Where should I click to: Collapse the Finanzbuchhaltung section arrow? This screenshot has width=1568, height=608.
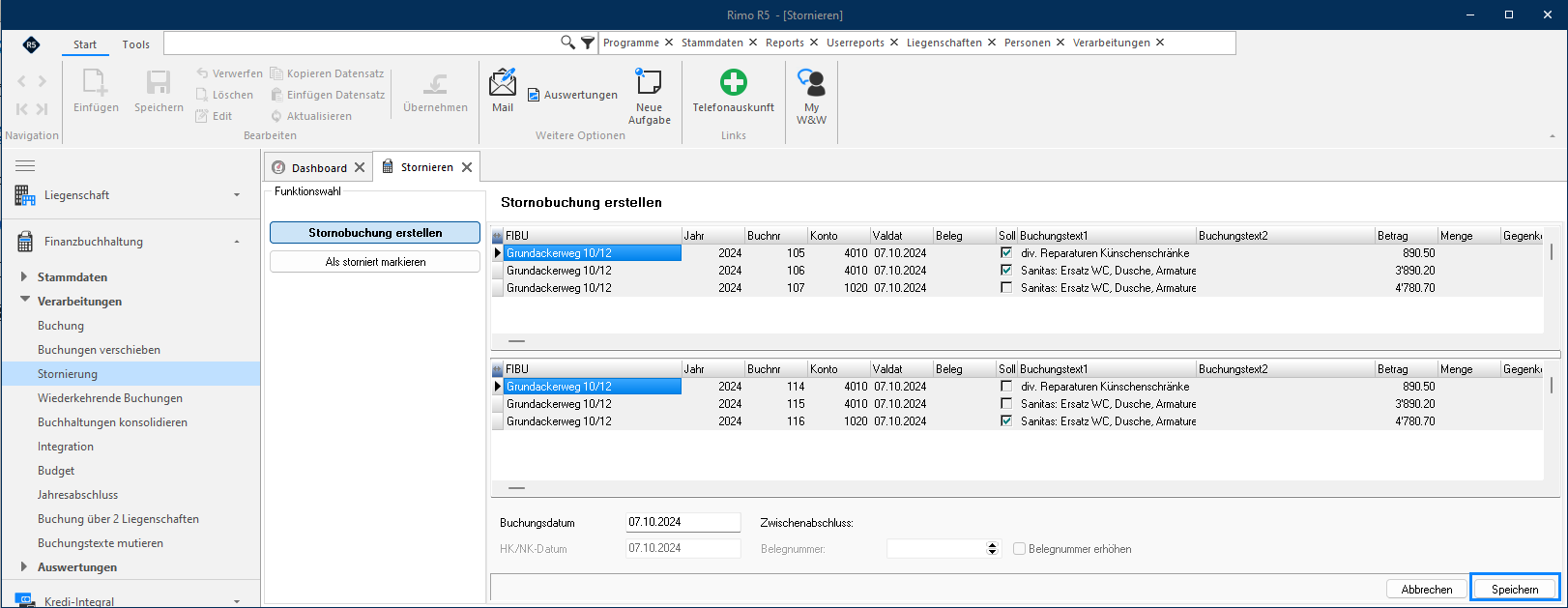point(237,242)
